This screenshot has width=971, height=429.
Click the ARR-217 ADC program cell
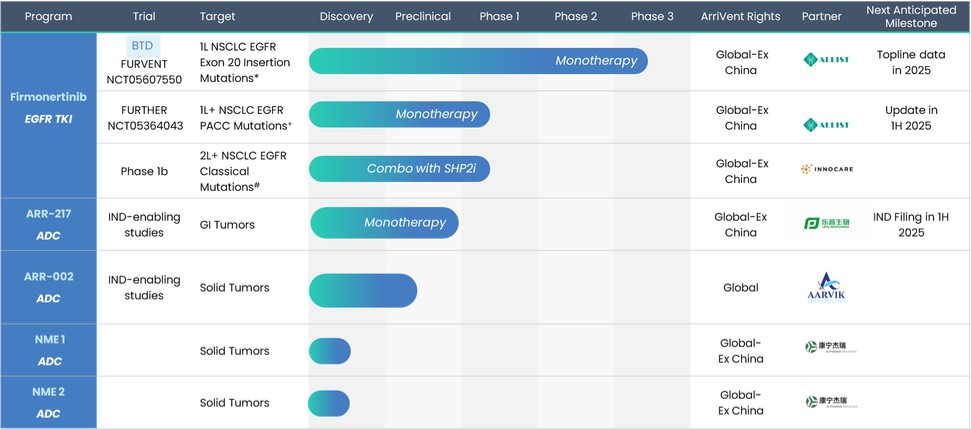pyautogui.click(x=48, y=223)
